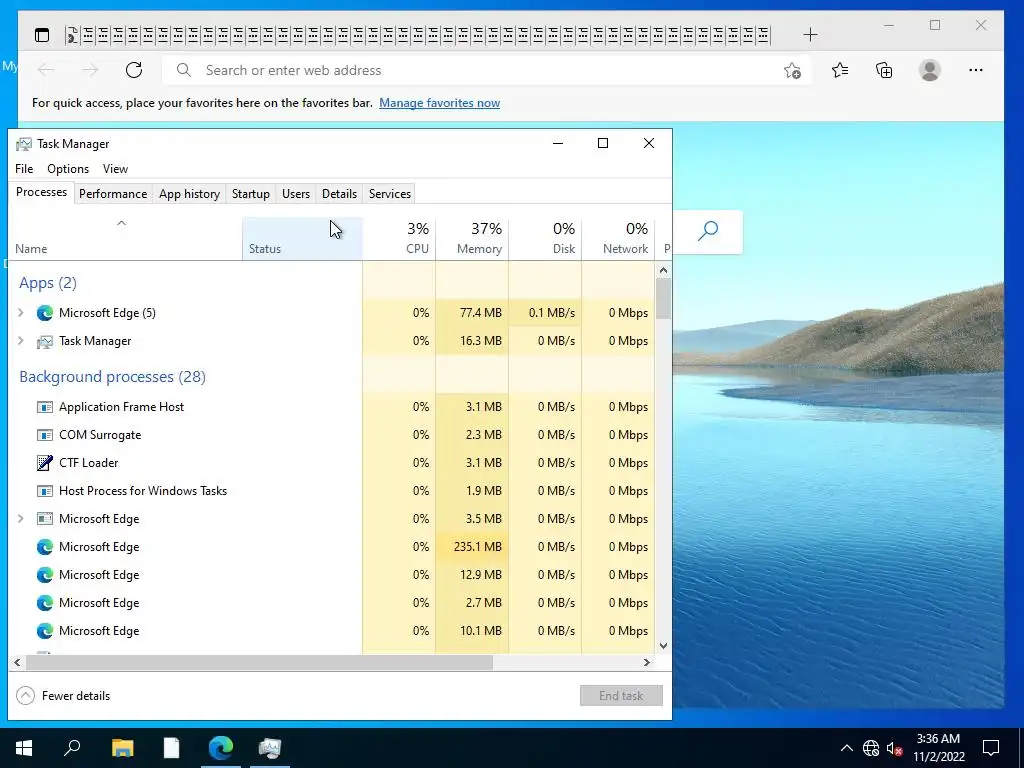Switch to the Users tab
Image resolution: width=1024 pixels, height=768 pixels.
[296, 194]
